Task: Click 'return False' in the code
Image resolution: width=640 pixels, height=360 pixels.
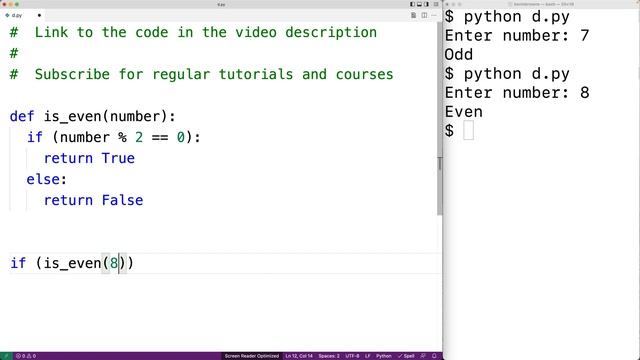Action: (93, 200)
